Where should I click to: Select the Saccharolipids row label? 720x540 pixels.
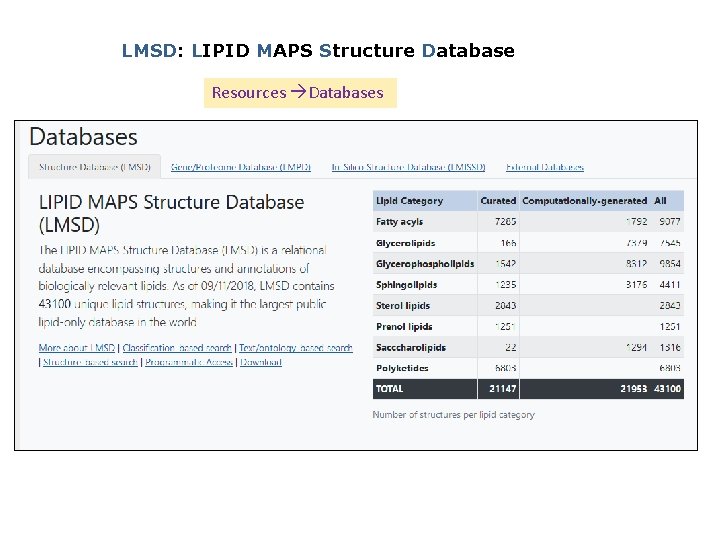coord(411,348)
